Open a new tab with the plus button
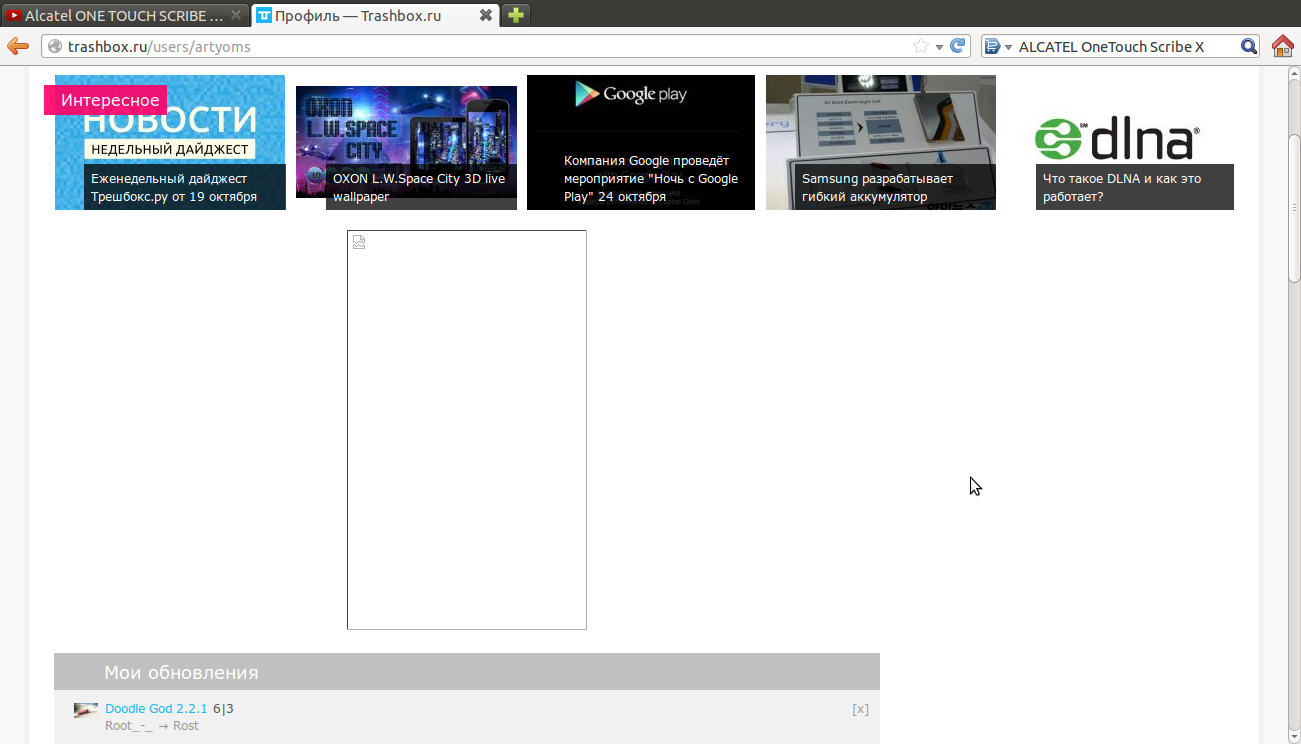The width and height of the screenshot is (1301, 744). click(515, 15)
